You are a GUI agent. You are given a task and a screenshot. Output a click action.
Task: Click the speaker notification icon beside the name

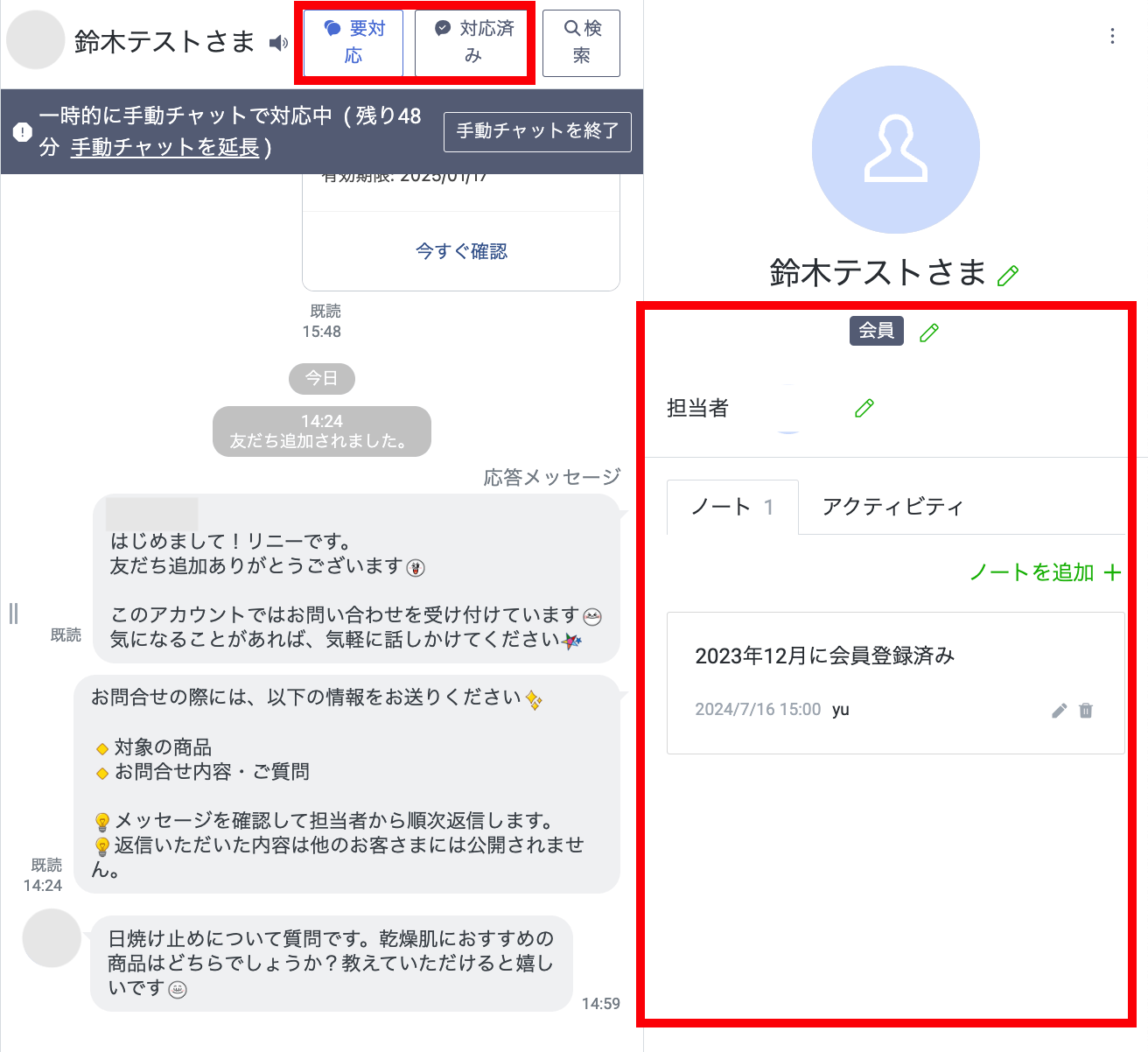[x=278, y=43]
